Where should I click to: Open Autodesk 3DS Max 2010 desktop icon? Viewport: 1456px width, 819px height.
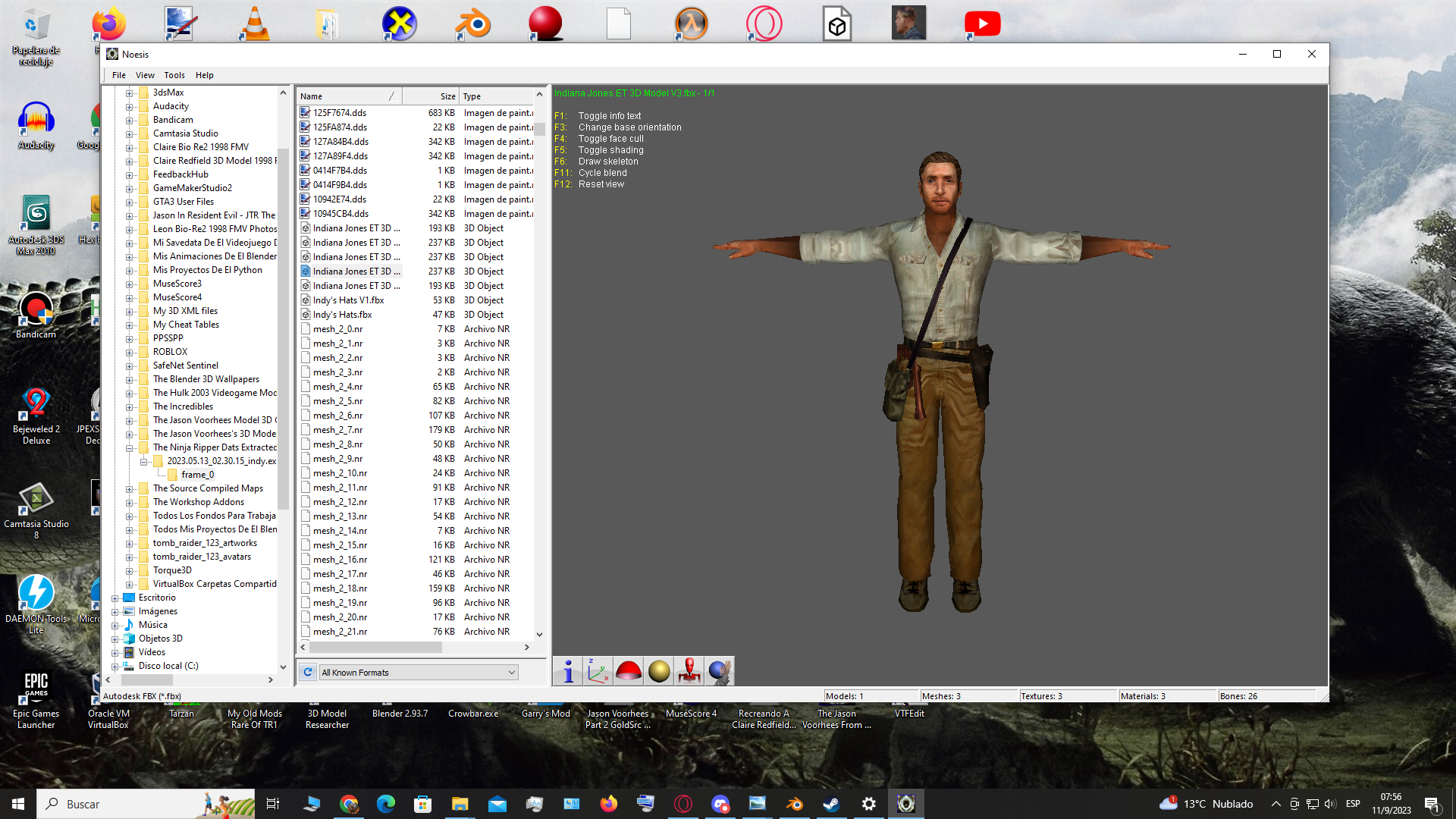click(x=36, y=226)
